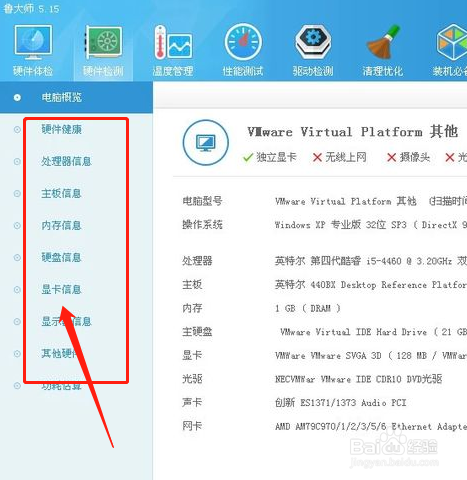Click the 操作系统 row label
This screenshot has width=467, height=480.
point(202,225)
